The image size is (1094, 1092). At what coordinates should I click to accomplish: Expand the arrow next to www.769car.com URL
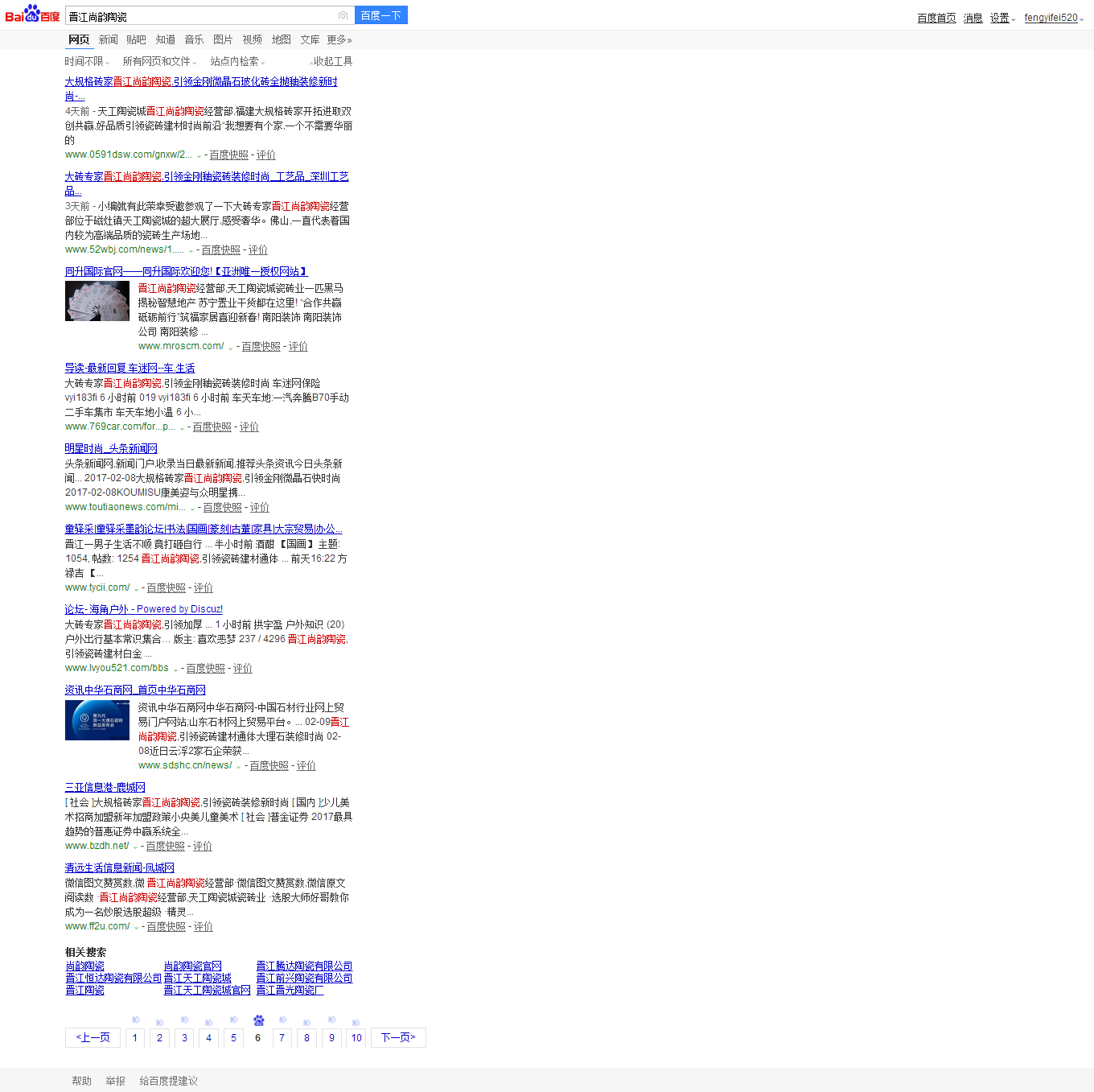(x=182, y=428)
